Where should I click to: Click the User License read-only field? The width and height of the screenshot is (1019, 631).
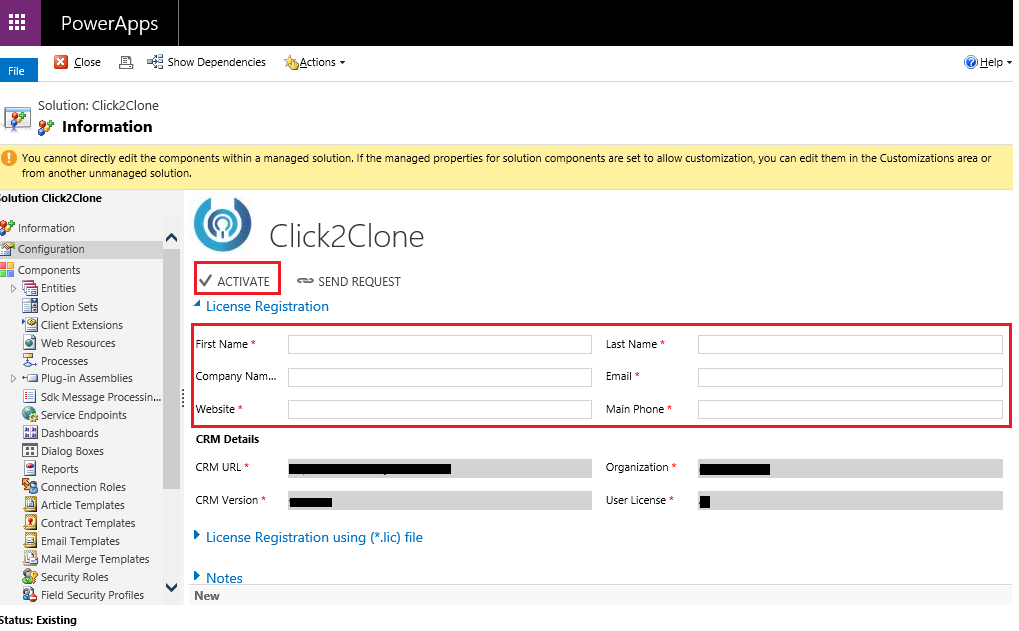click(850, 500)
